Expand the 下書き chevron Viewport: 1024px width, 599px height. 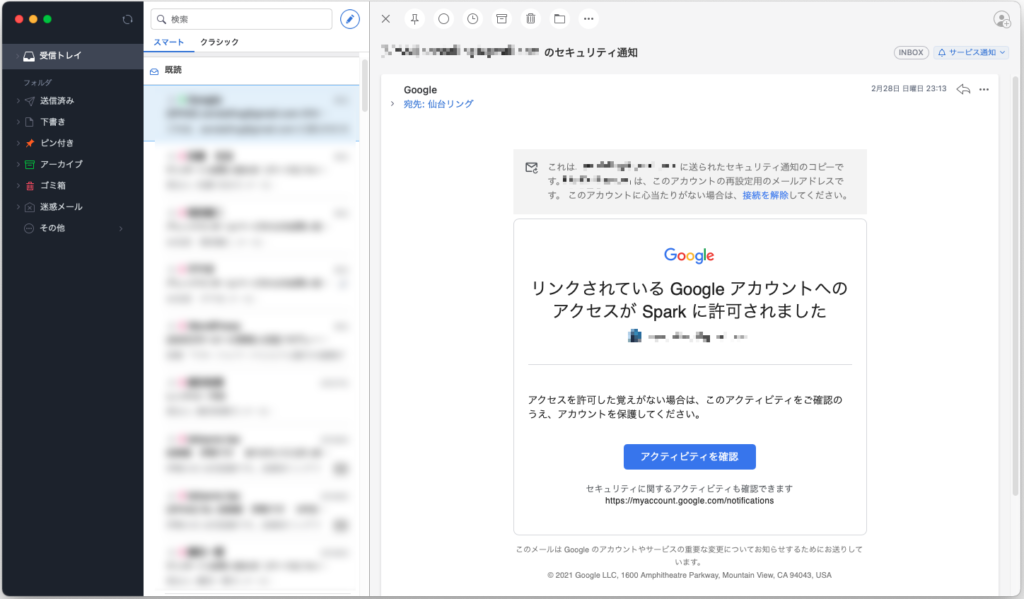click(18, 122)
